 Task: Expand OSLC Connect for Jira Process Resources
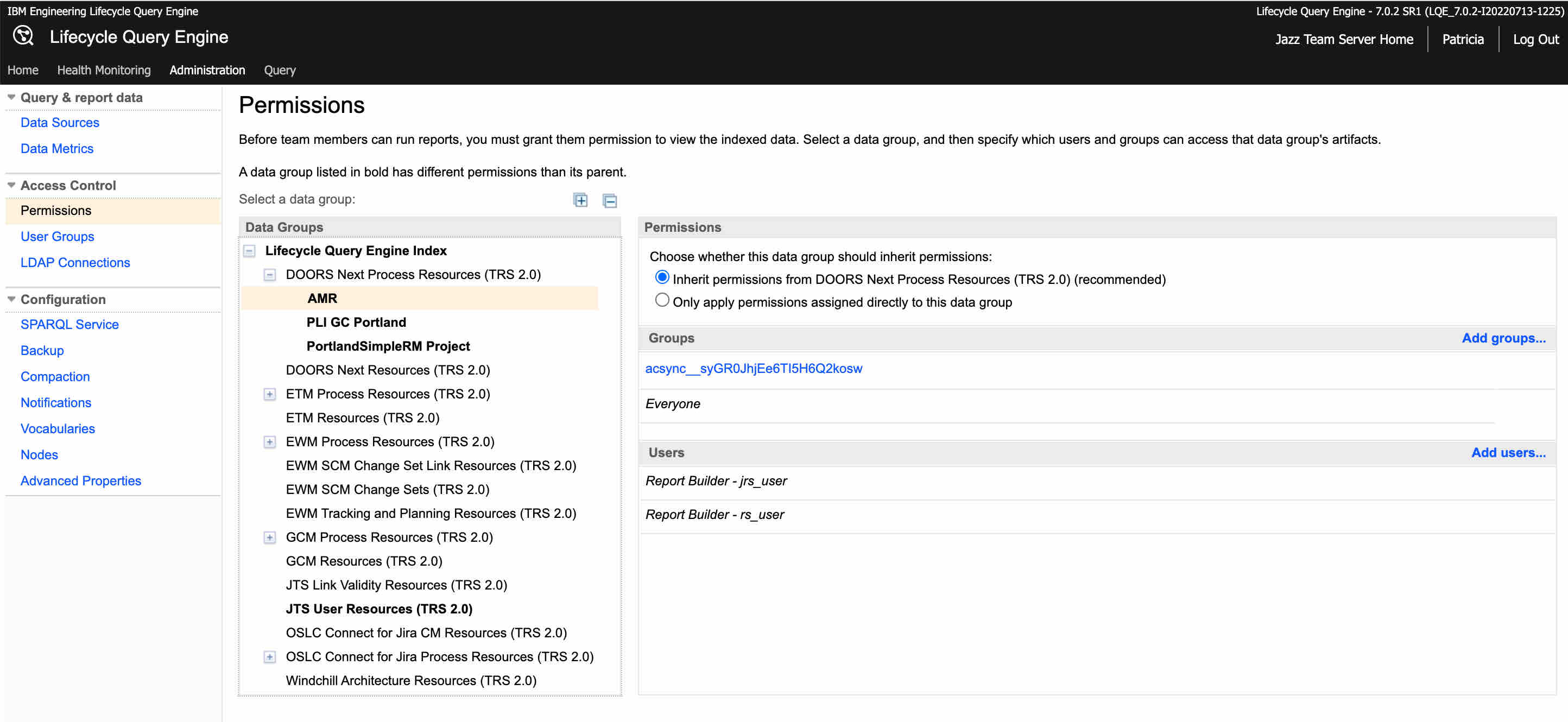click(x=270, y=657)
